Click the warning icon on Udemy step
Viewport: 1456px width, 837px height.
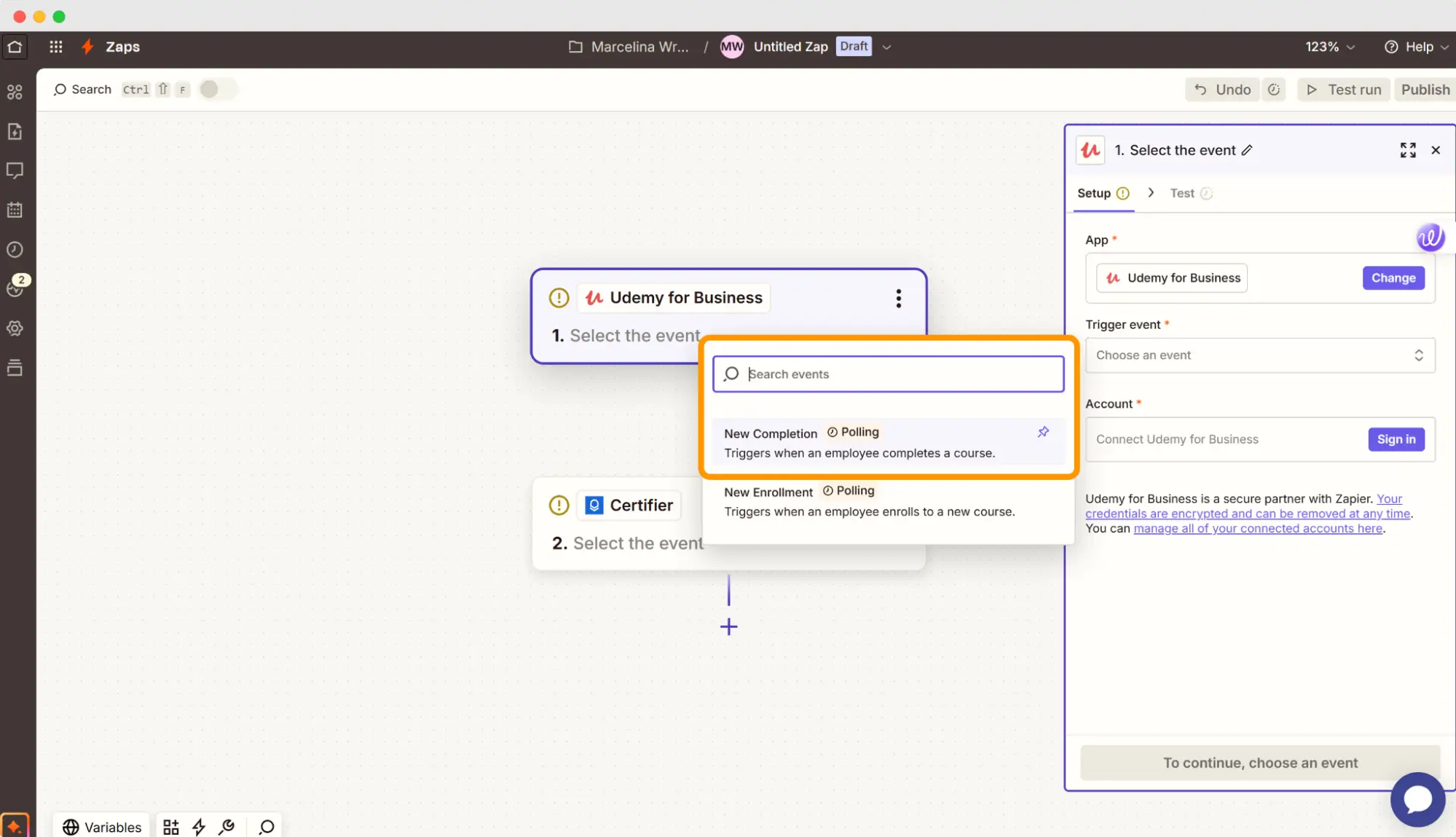point(559,298)
